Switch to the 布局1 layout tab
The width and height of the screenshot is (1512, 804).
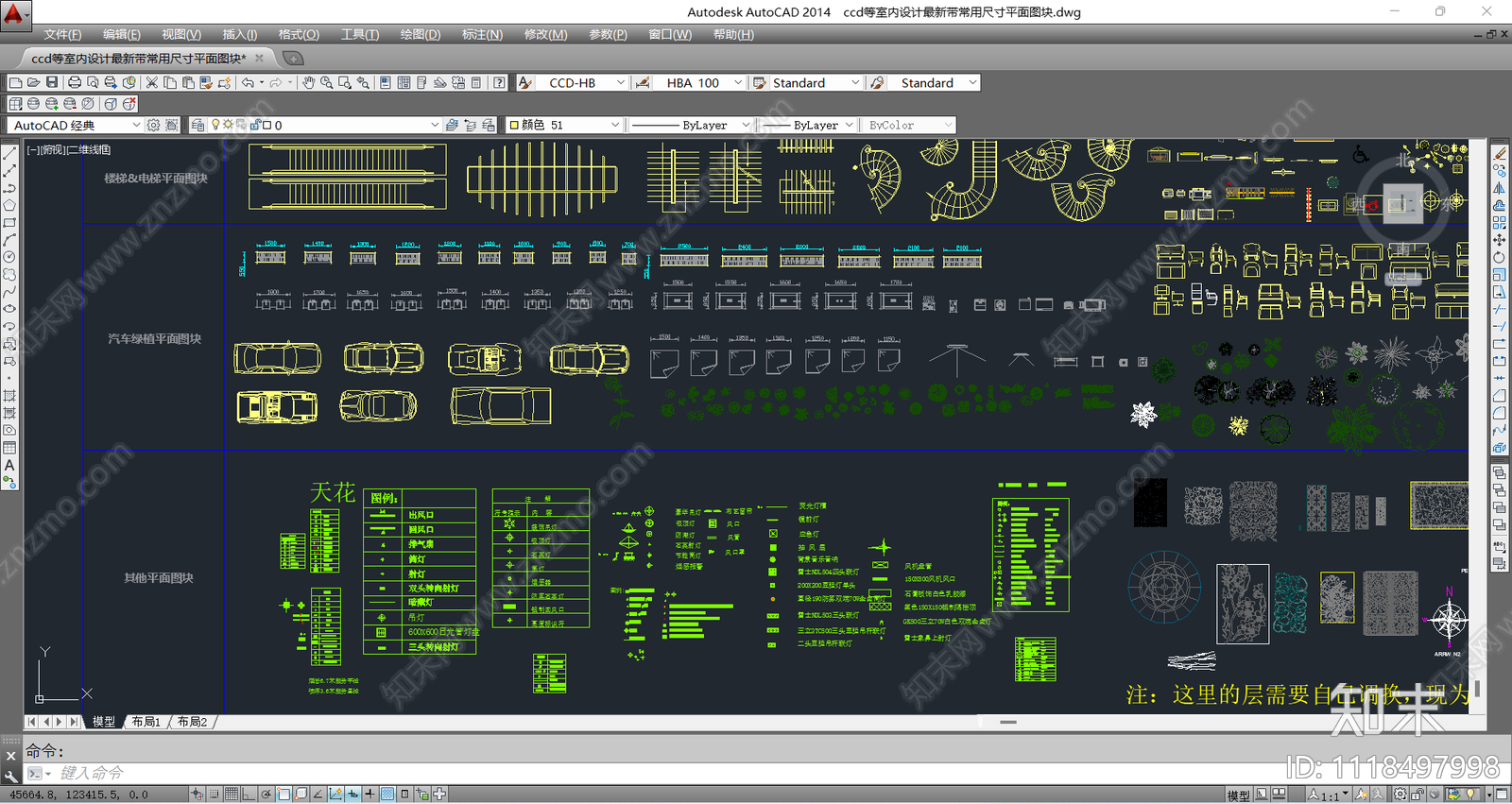(146, 722)
